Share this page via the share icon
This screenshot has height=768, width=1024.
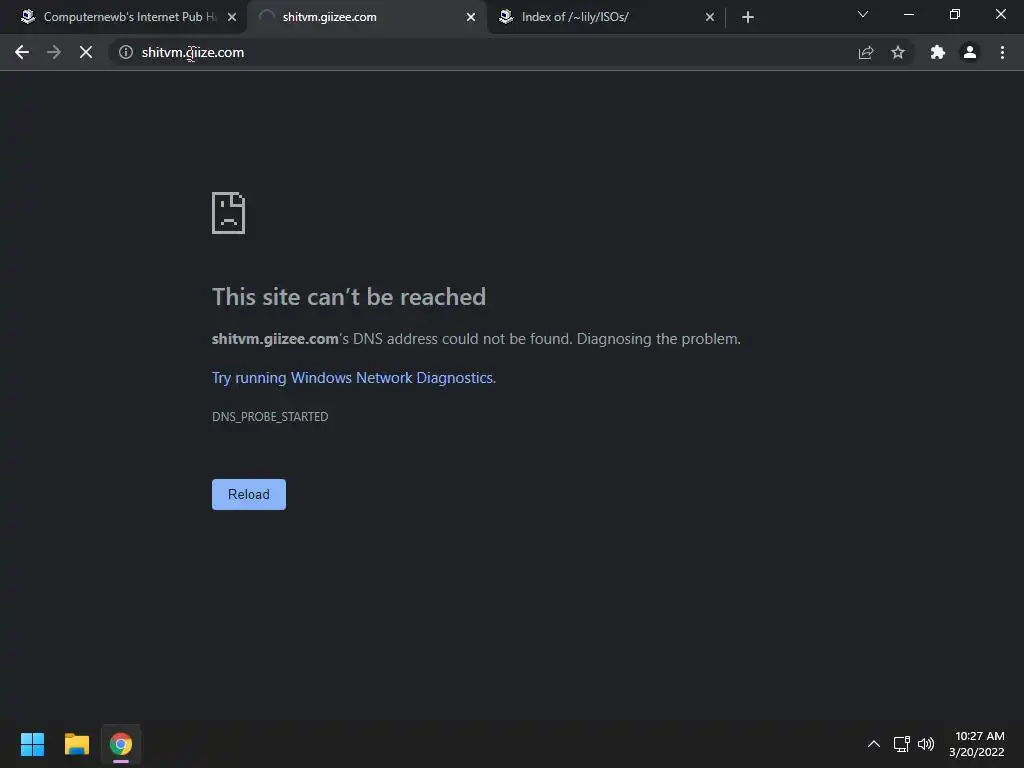pyautogui.click(x=865, y=52)
